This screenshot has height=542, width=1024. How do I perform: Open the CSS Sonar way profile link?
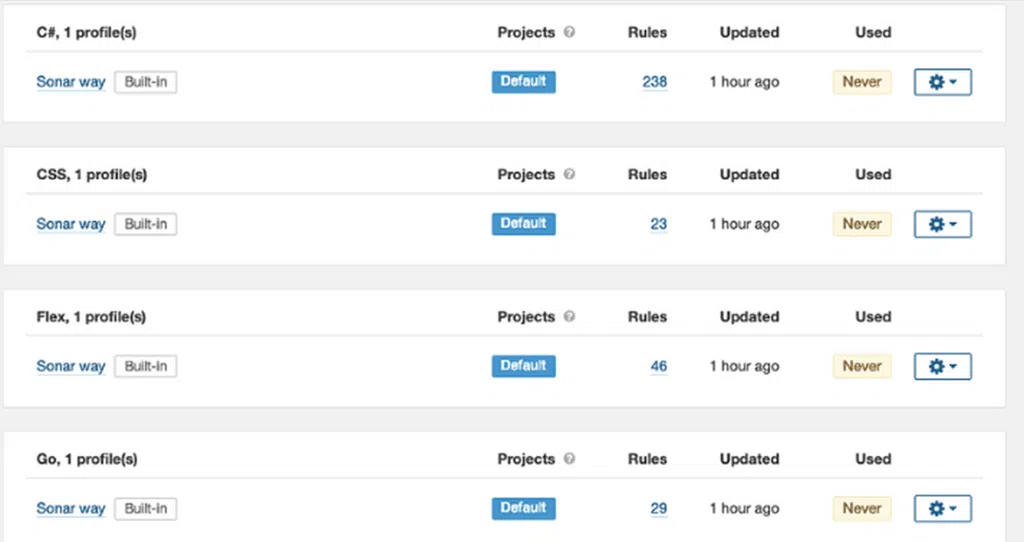click(x=71, y=224)
